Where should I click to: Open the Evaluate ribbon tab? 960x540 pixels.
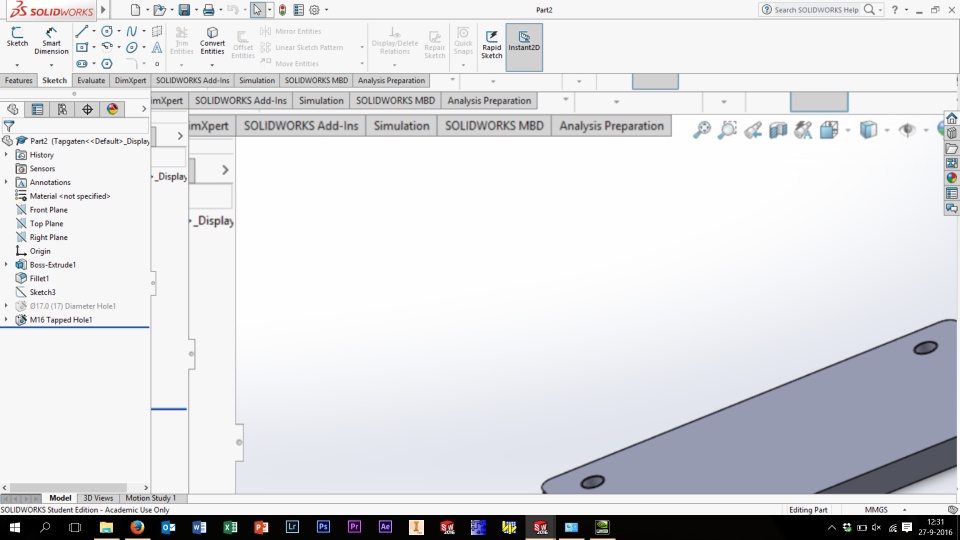click(91, 80)
